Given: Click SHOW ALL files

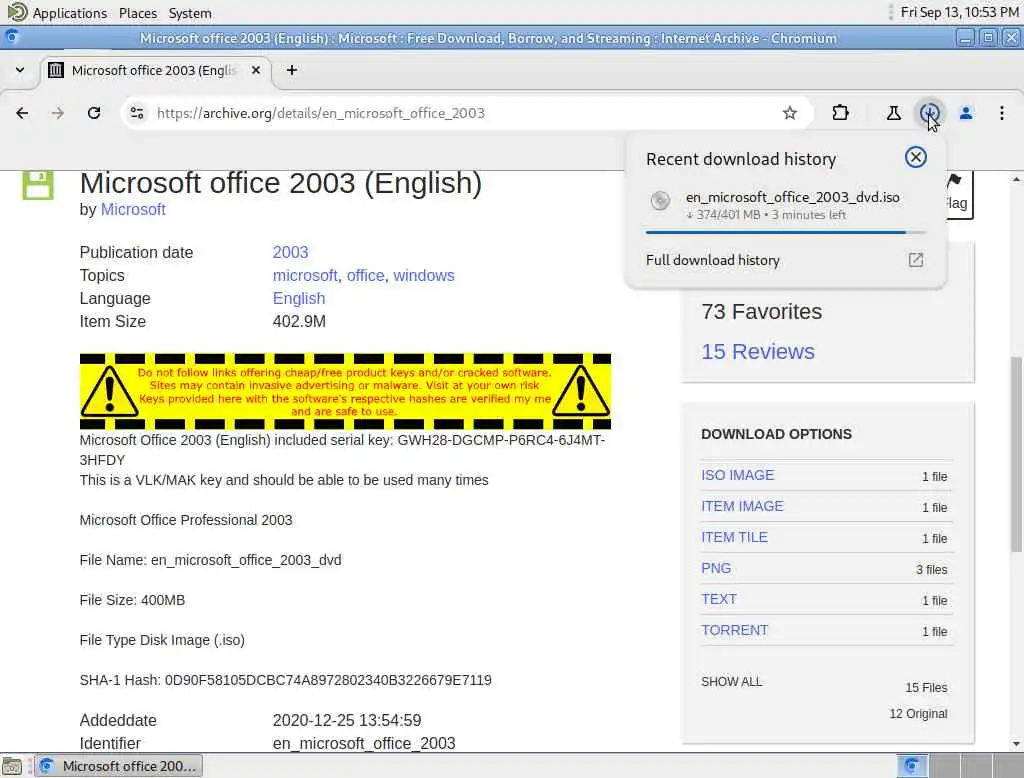Looking at the screenshot, I should point(731,682).
